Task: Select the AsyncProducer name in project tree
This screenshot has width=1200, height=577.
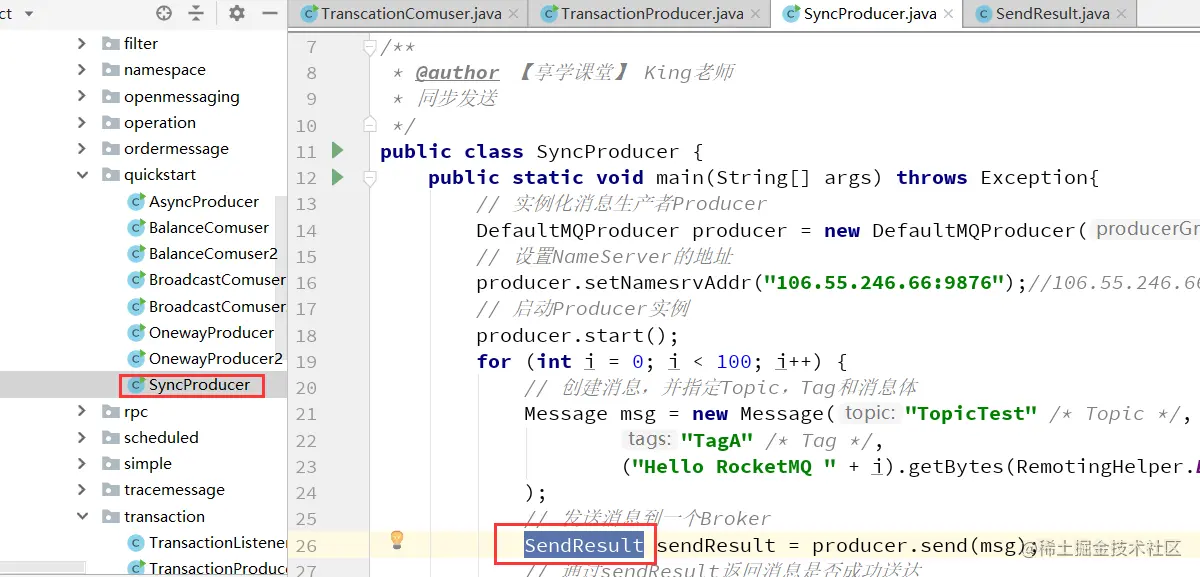Action: point(204,201)
